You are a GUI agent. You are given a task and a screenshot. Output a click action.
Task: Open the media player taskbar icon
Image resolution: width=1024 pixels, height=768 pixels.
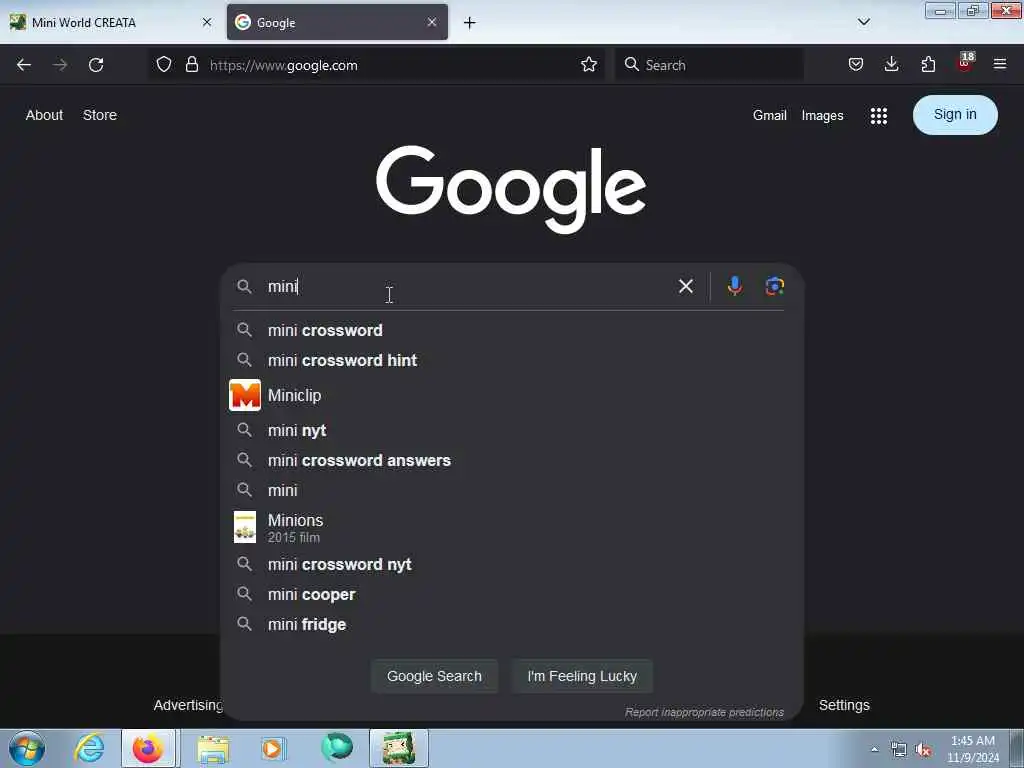point(273,748)
